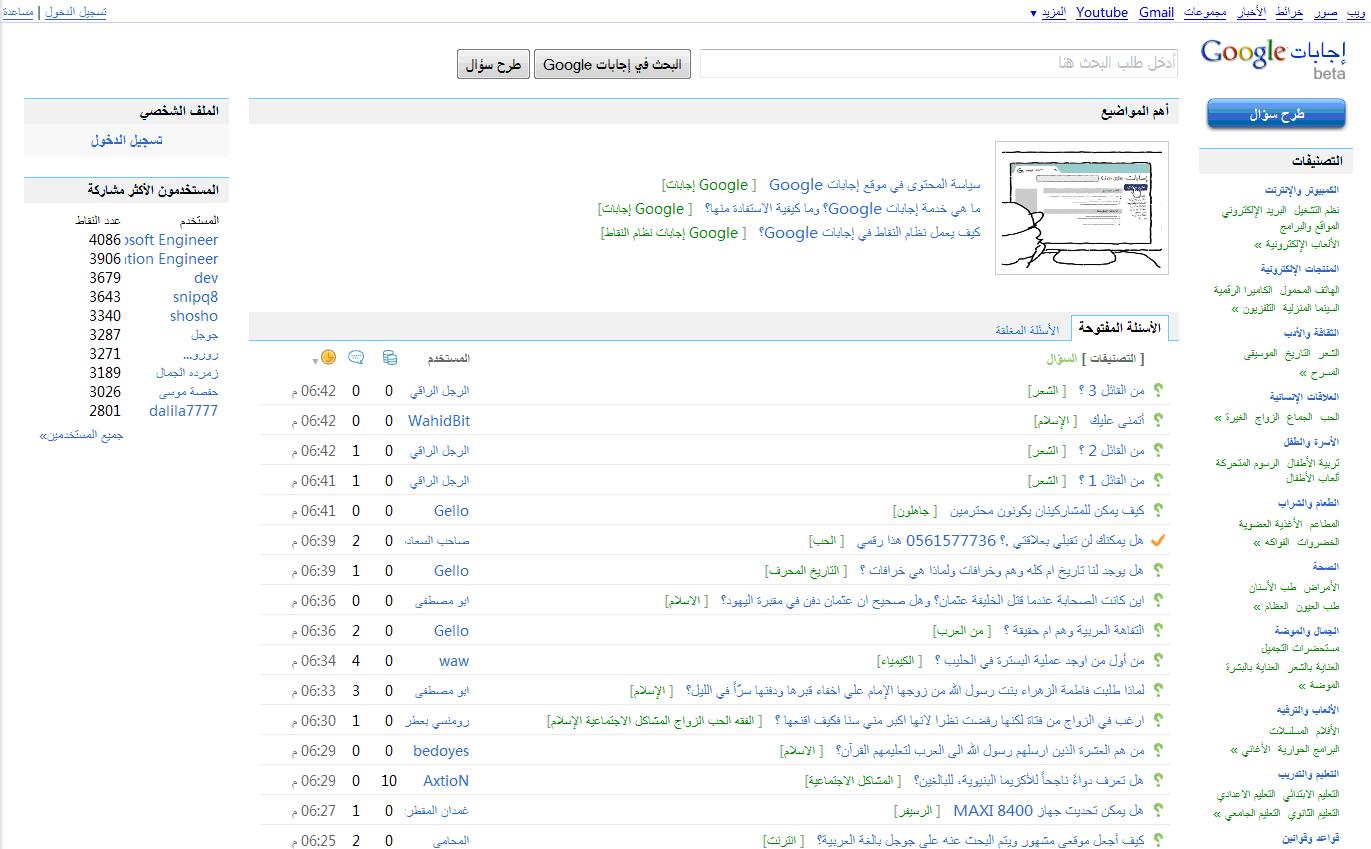This screenshot has width=1371, height=849.
Task: Open user 'WahidBit' profile in questions list
Action: (x=439, y=421)
